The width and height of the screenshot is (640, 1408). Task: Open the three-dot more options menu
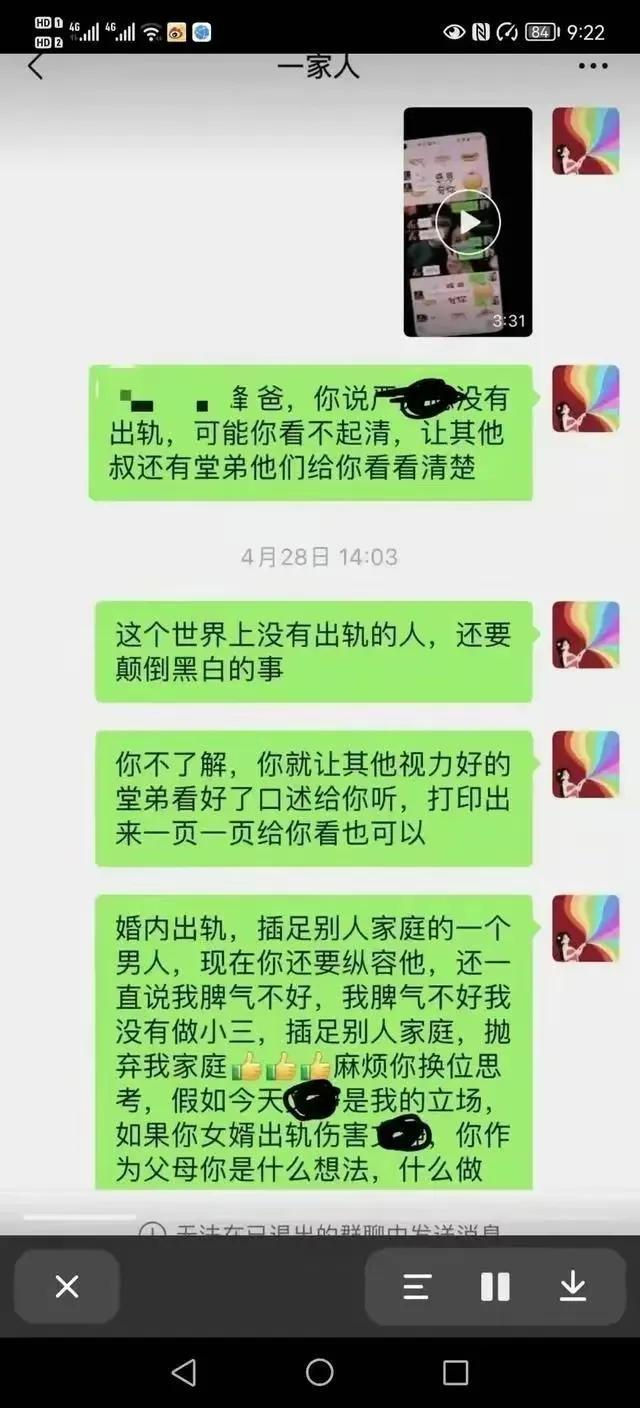593,67
